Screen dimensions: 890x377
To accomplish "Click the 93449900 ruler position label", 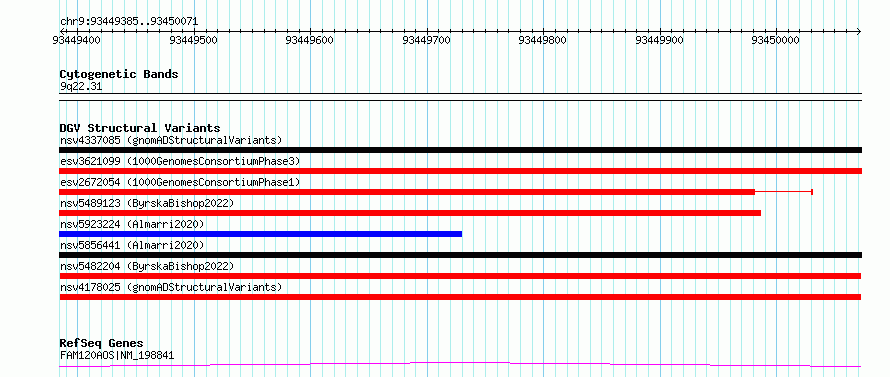I will (x=660, y=40).
